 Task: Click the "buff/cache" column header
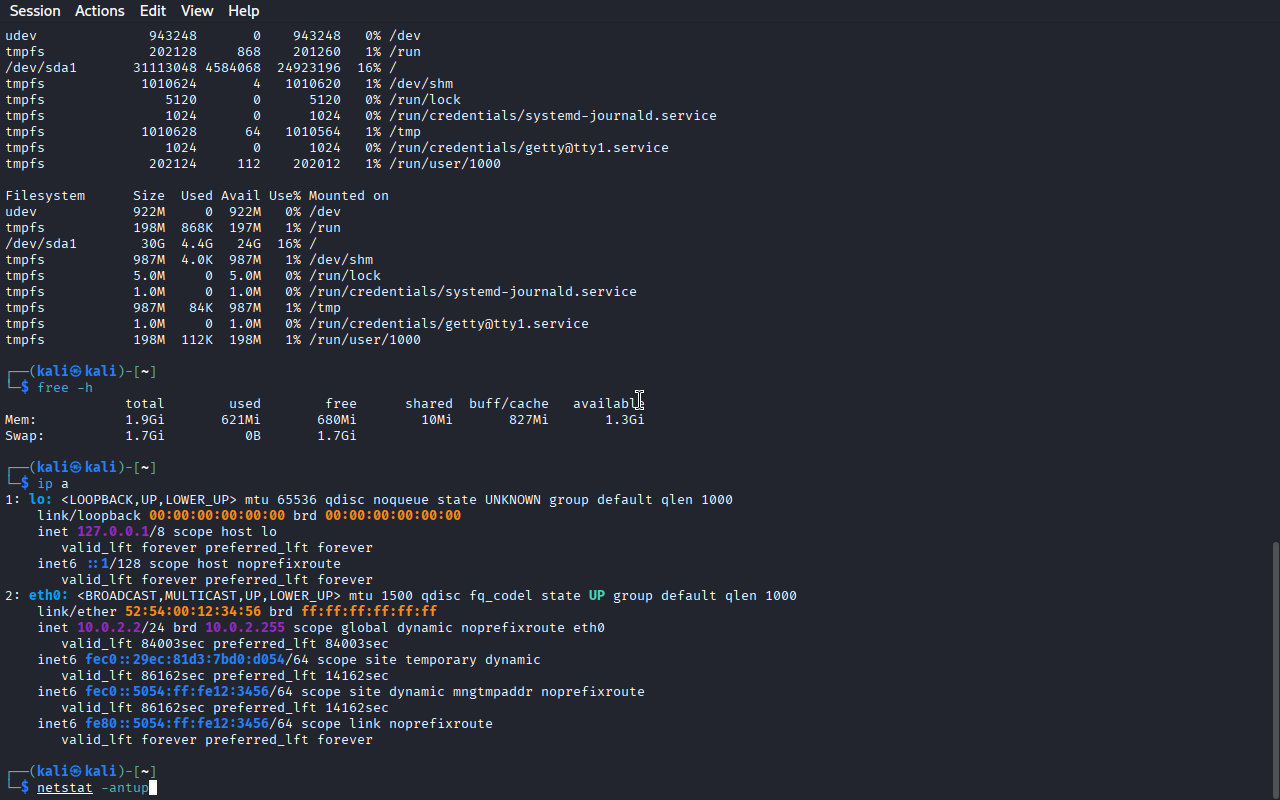[x=508, y=404]
